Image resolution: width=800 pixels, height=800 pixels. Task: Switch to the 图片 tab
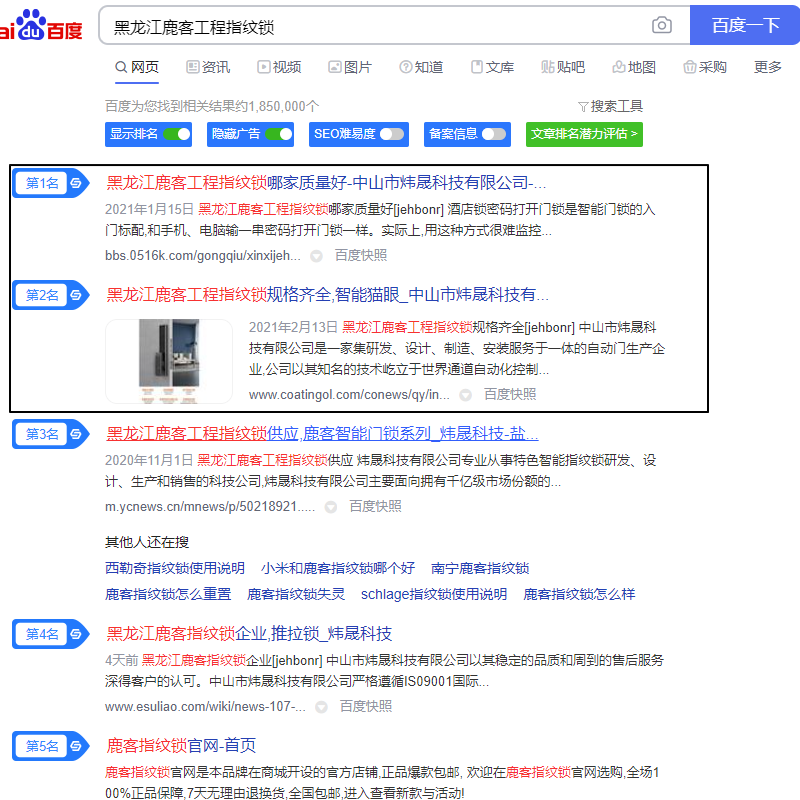tap(350, 67)
